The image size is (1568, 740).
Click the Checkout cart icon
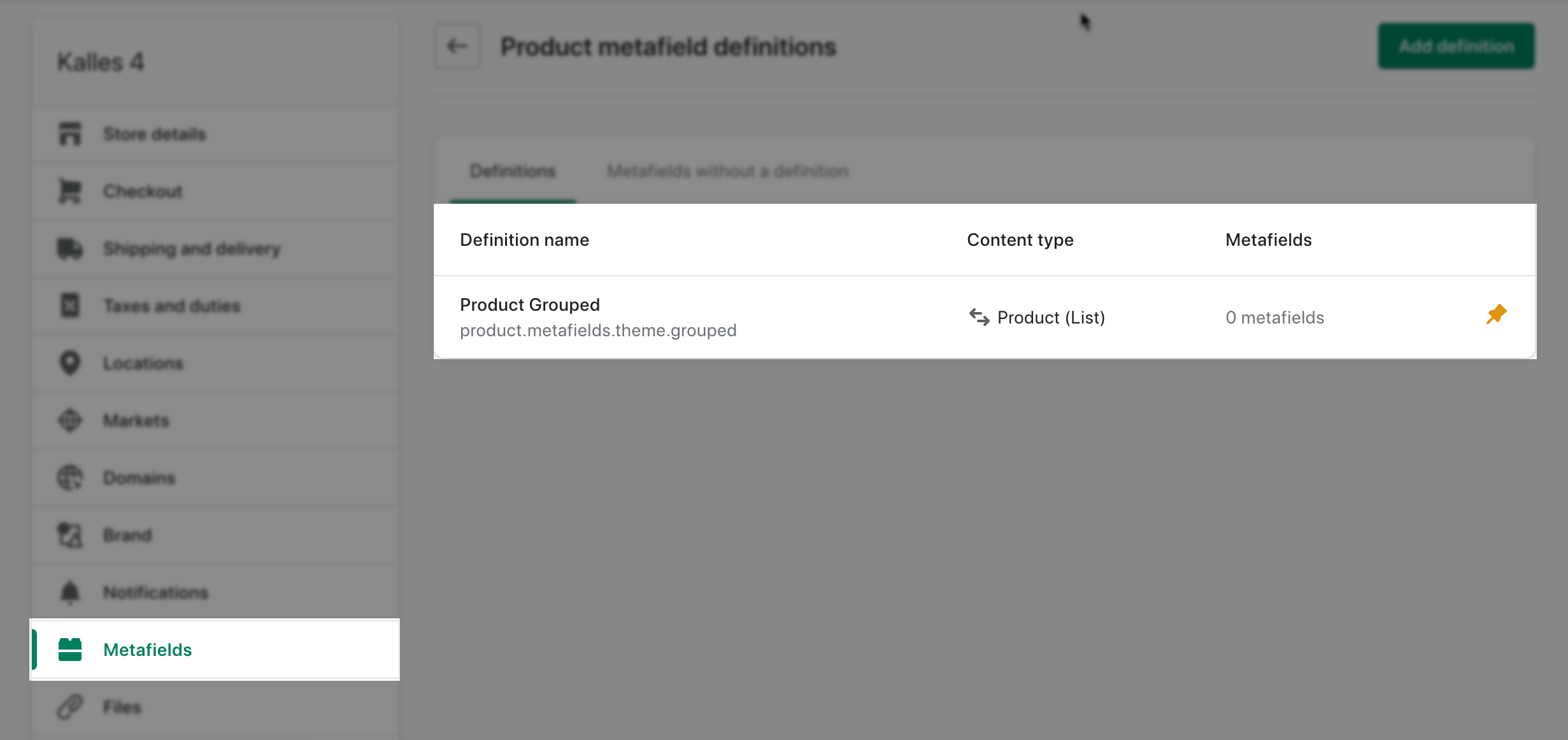70,191
